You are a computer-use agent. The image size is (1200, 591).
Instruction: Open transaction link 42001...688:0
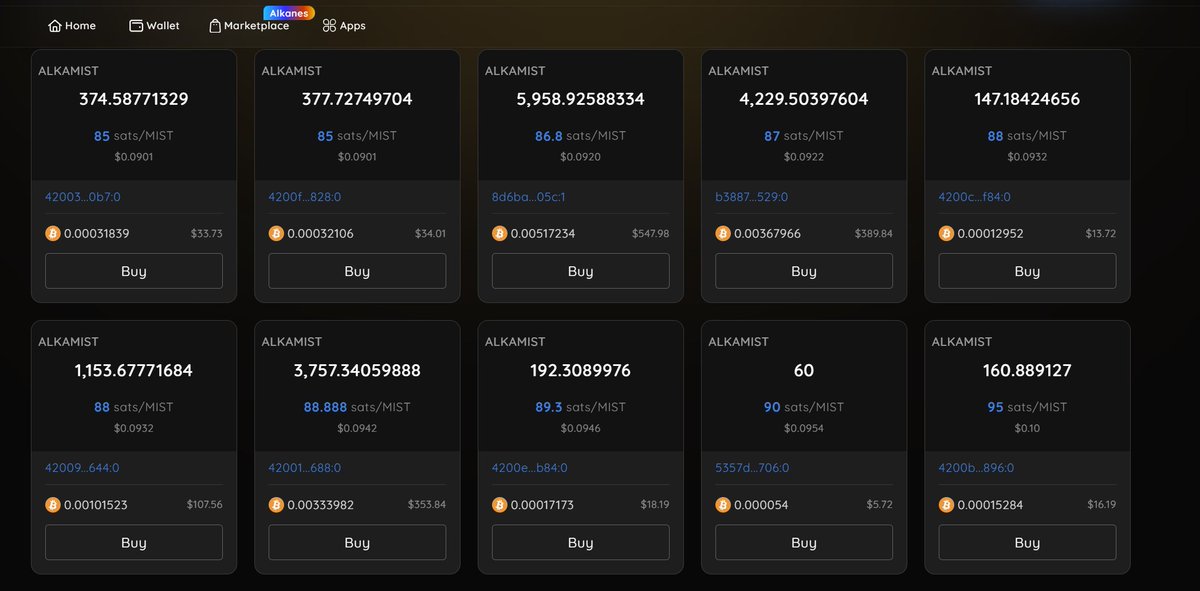tap(305, 467)
